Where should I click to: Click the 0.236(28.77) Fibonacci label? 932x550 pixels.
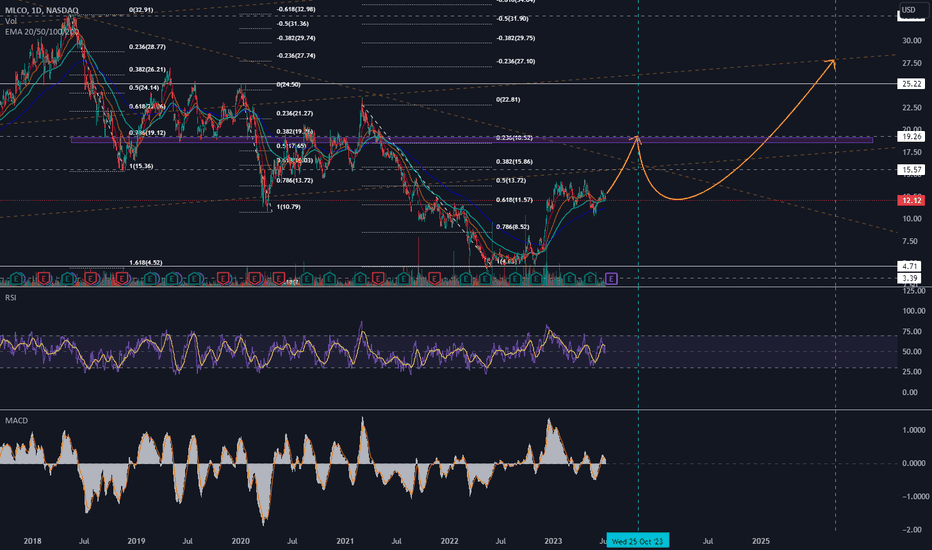147,46
